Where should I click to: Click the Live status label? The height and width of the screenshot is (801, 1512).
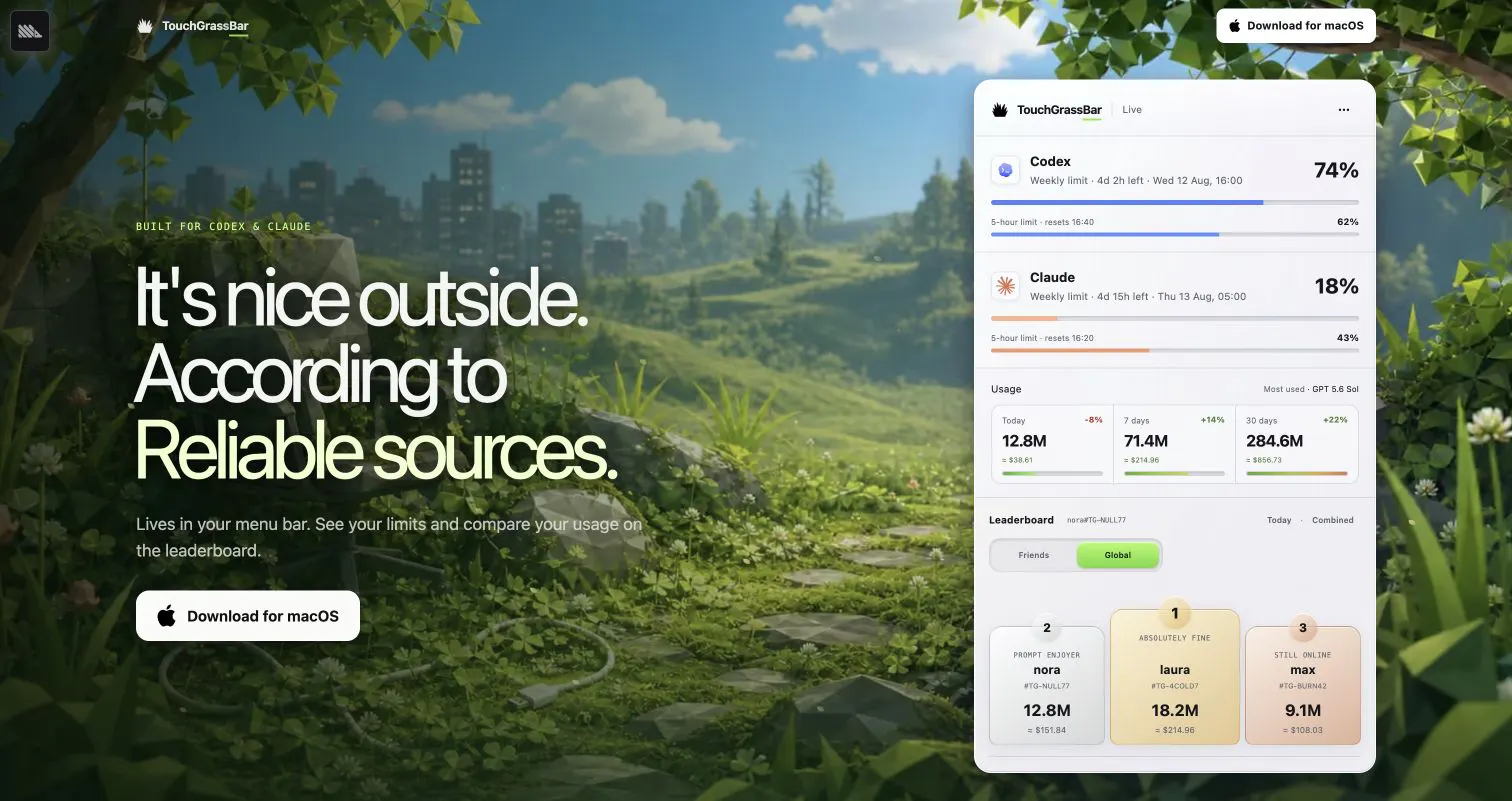coord(1132,110)
